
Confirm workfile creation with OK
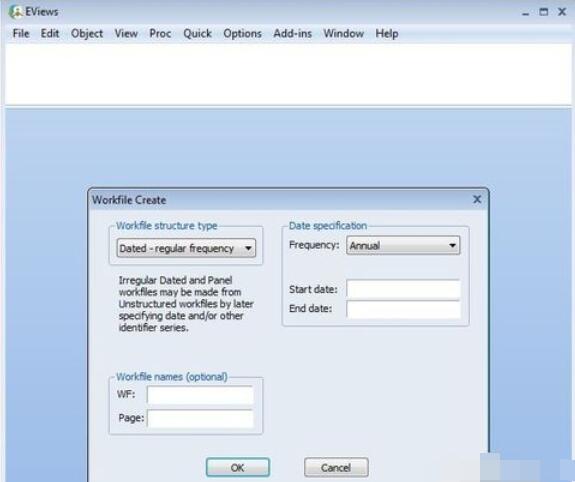pyautogui.click(x=238, y=467)
